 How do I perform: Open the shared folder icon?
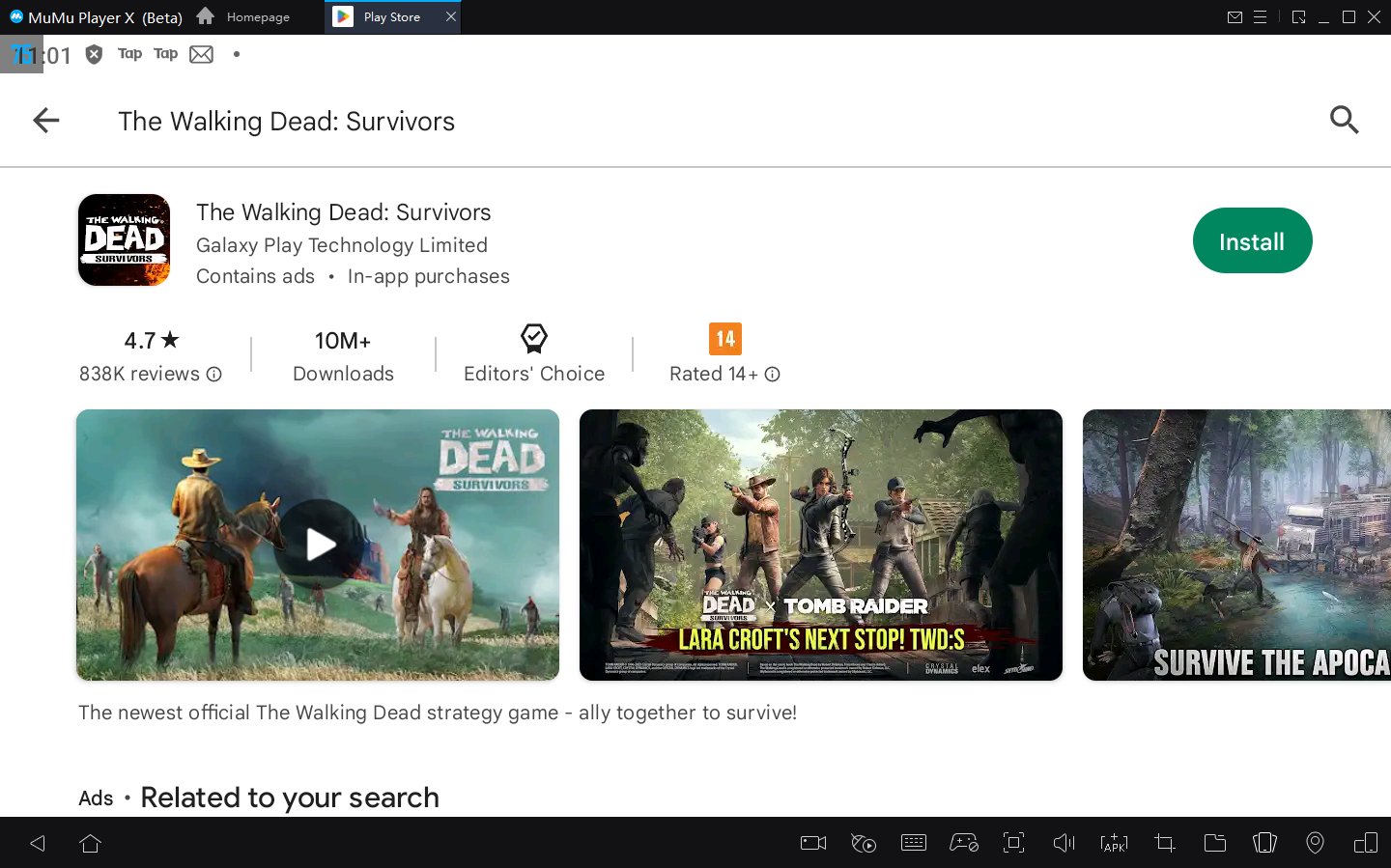[1215, 843]
